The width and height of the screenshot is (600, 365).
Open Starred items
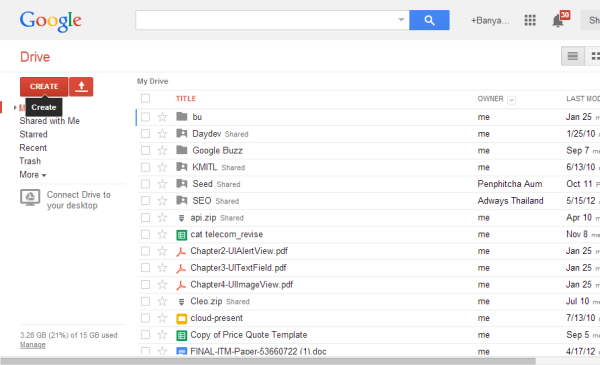33,134
